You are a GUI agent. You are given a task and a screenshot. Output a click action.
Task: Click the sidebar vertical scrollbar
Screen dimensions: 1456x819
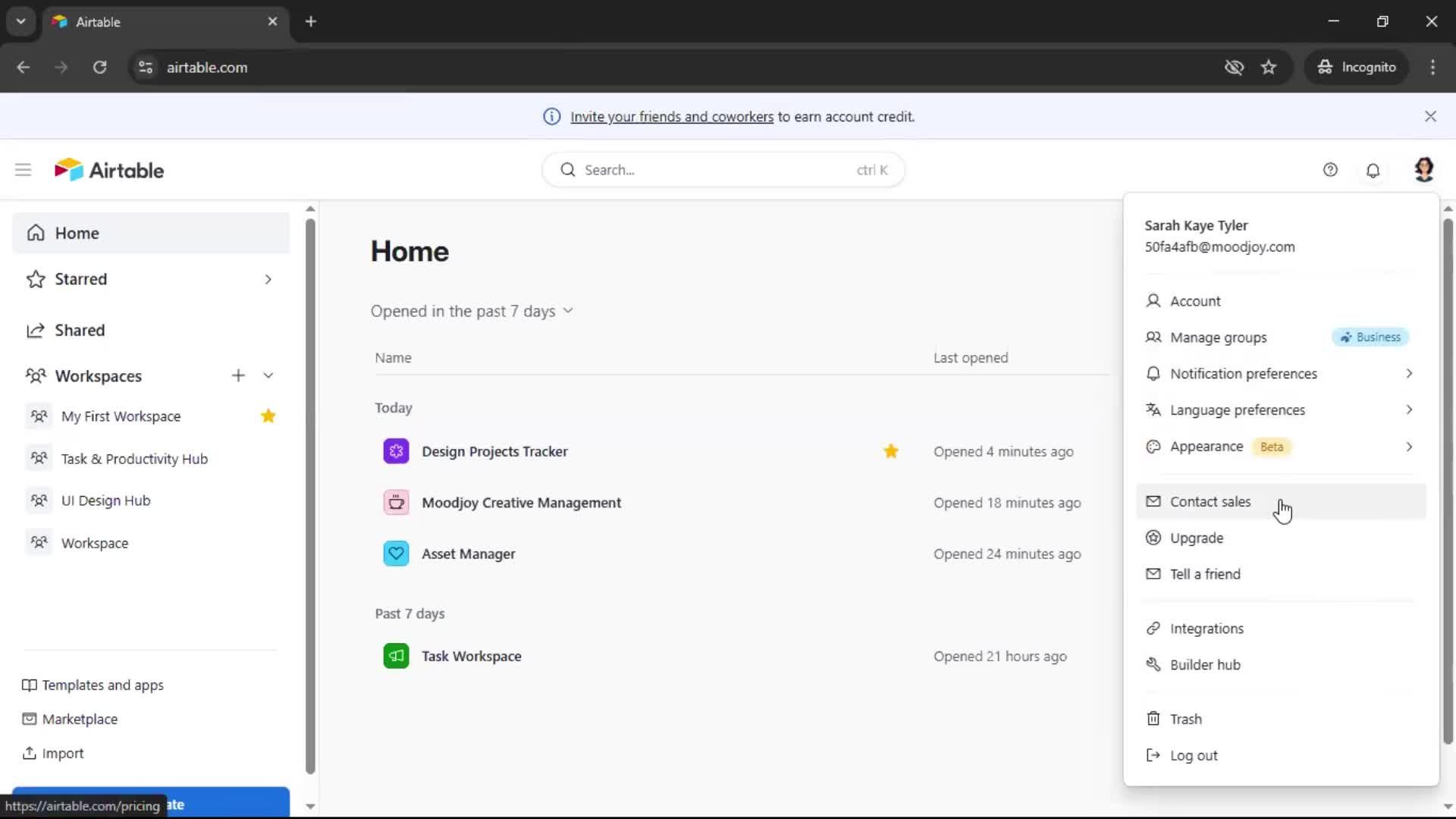[x=310, y=497]
